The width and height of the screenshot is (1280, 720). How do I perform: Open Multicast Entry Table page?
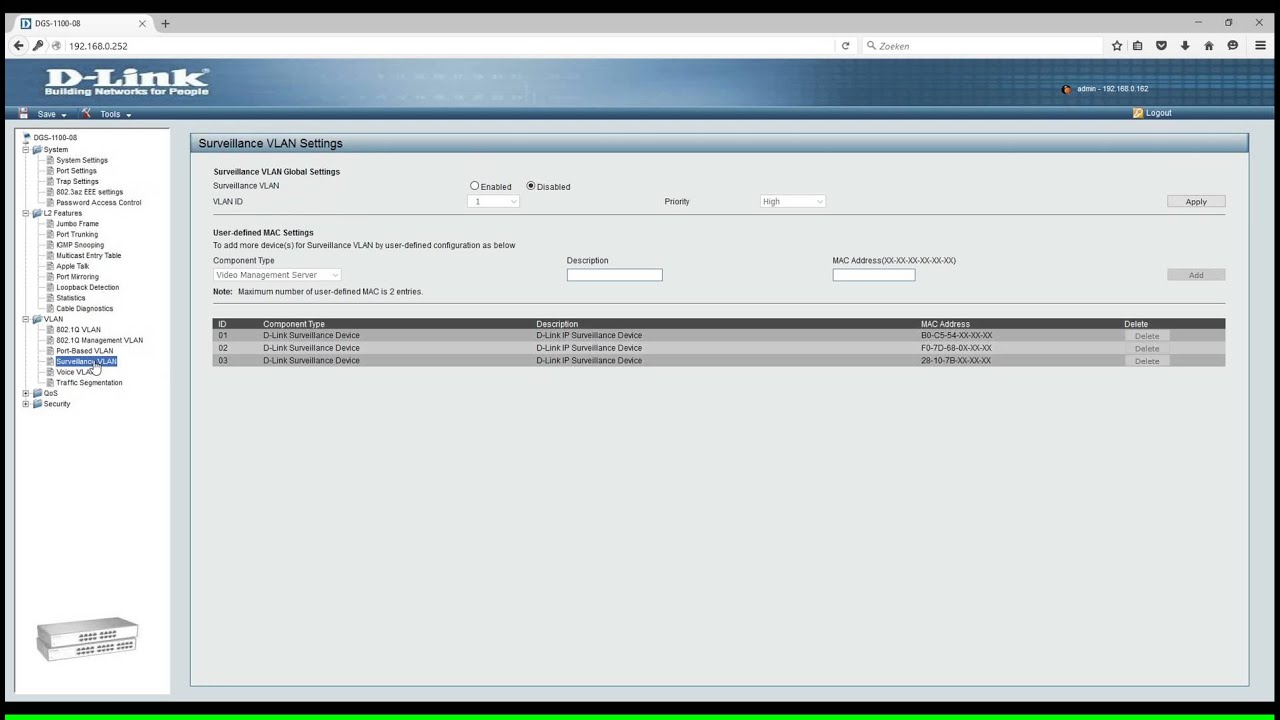[88, 256]
